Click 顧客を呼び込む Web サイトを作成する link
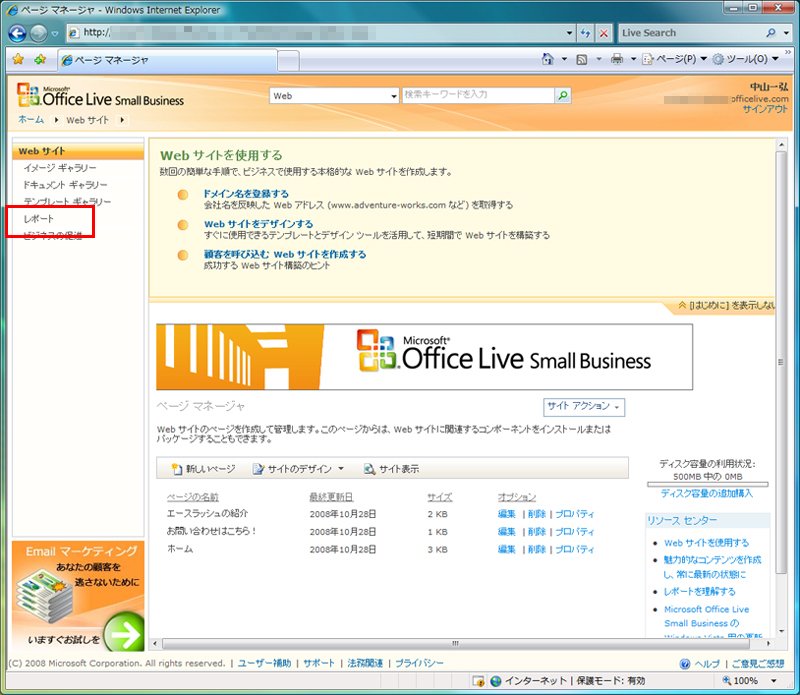Image resolution: width=800 pixels, height=695 pixels. click(x=285, y=254)
